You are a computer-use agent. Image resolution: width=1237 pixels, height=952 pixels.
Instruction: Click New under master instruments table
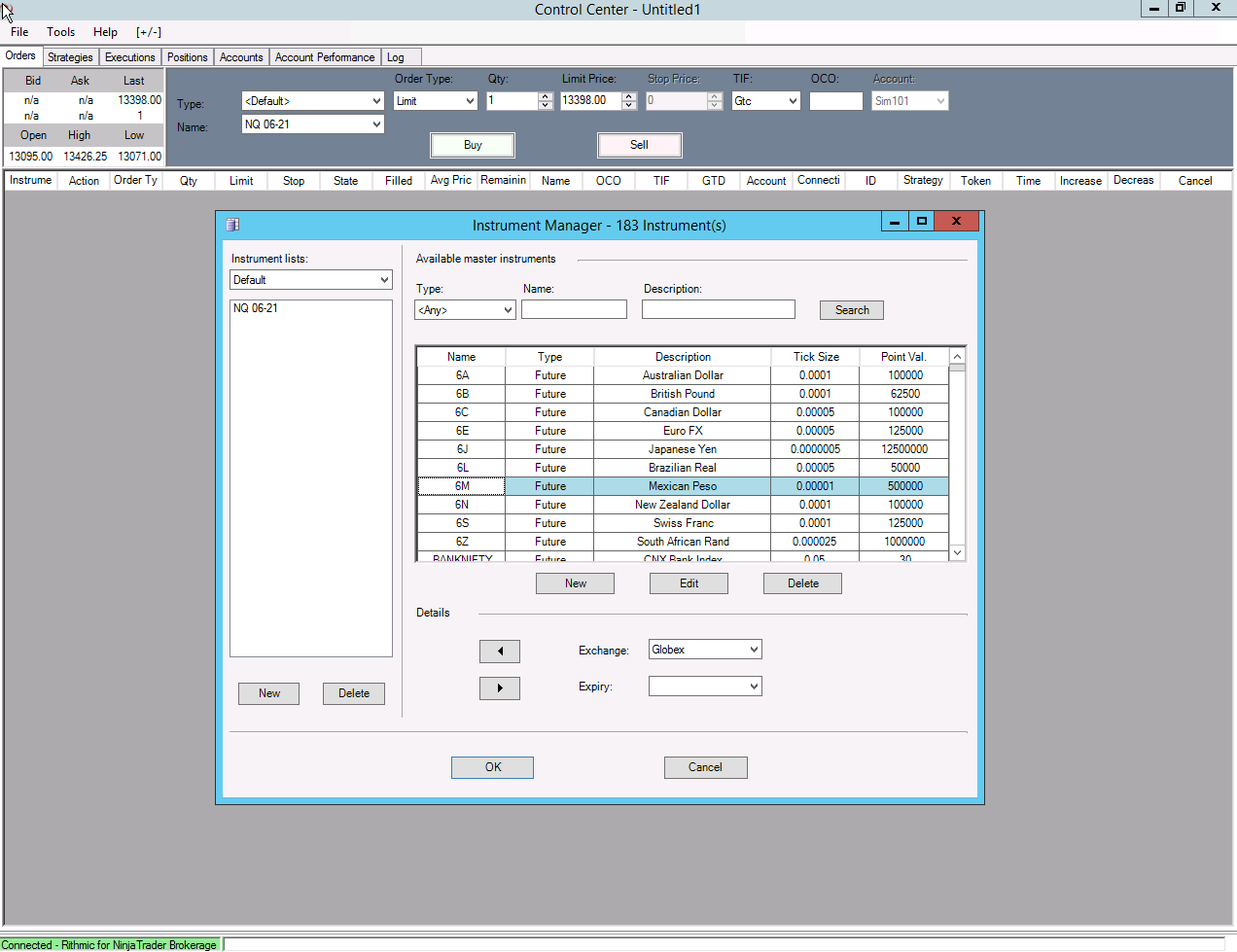575,583
